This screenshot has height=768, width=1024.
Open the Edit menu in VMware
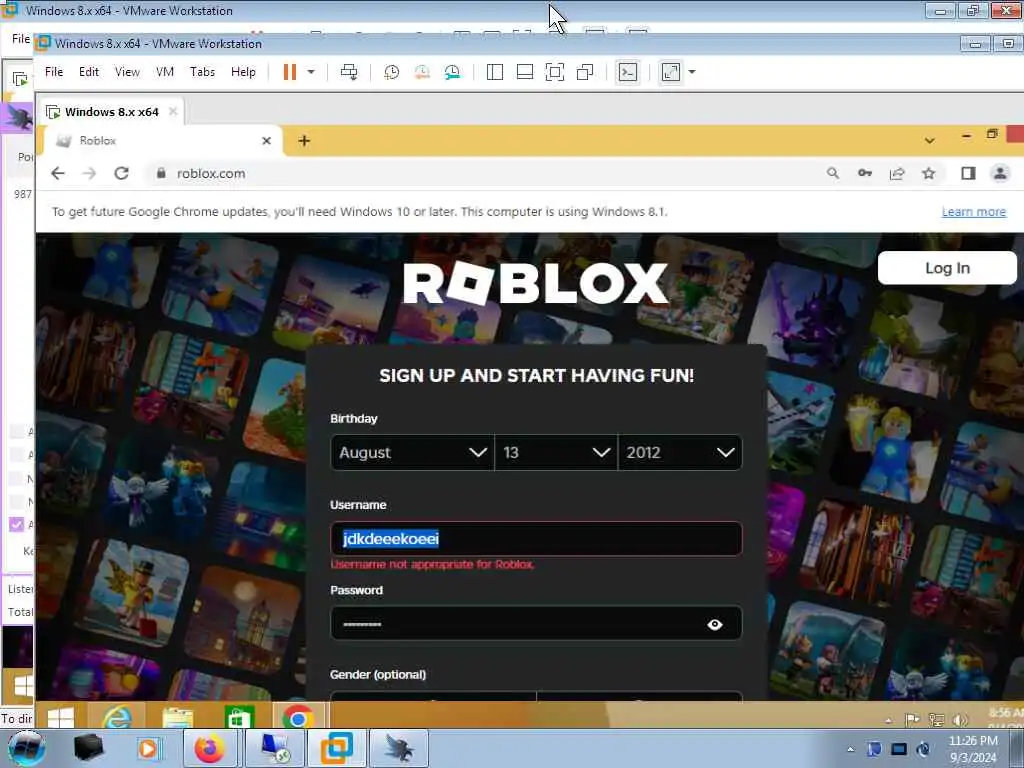pyautogui.click(x=89, y=72)
